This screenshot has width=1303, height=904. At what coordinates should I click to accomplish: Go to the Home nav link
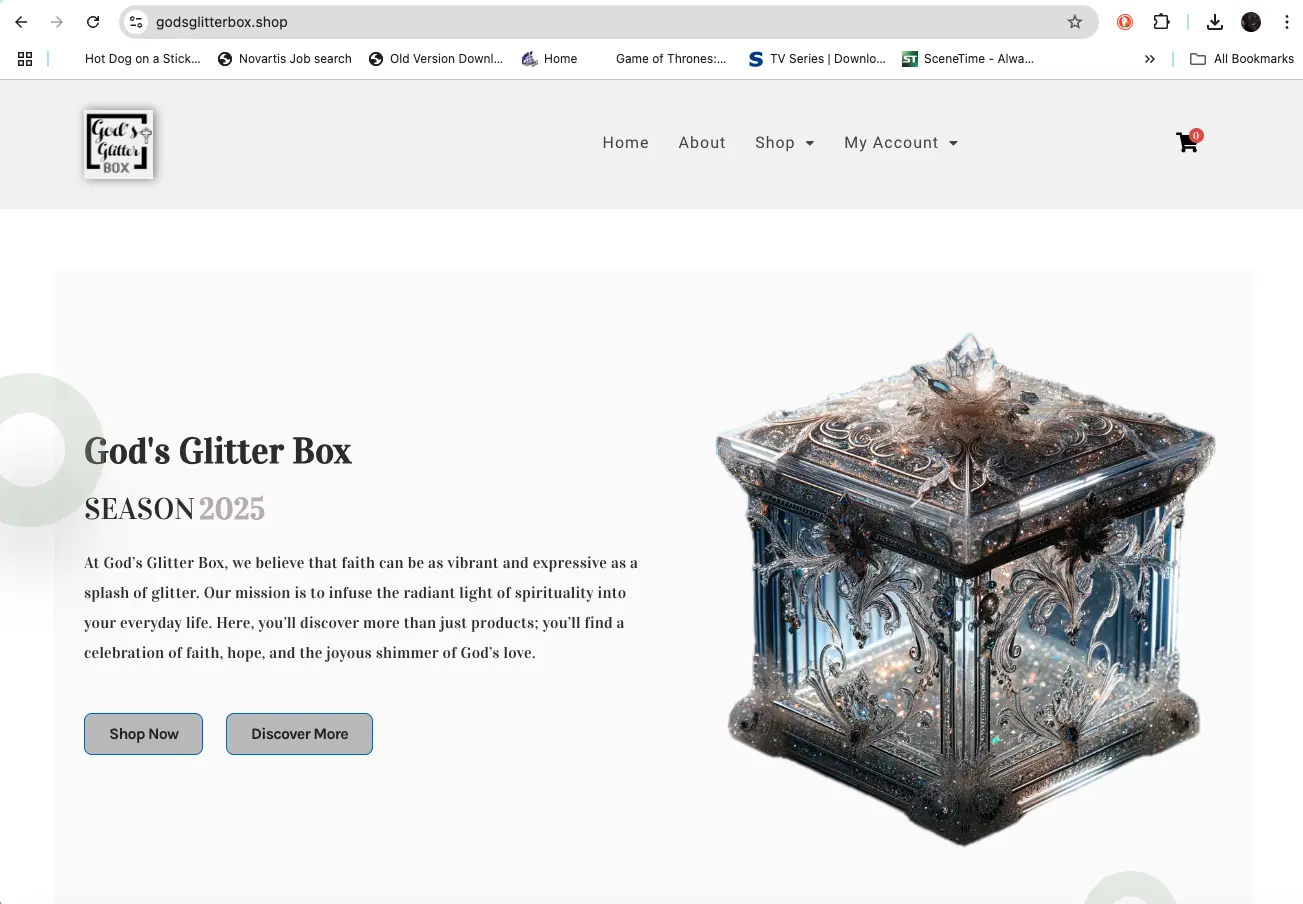coord(626,143)
